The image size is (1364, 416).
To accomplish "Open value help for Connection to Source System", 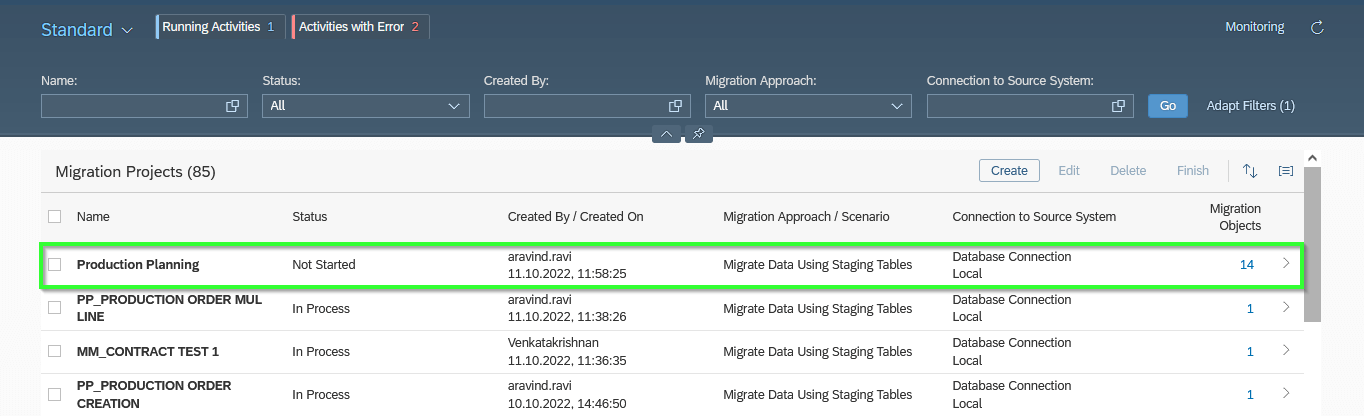I will (1118, 105).
